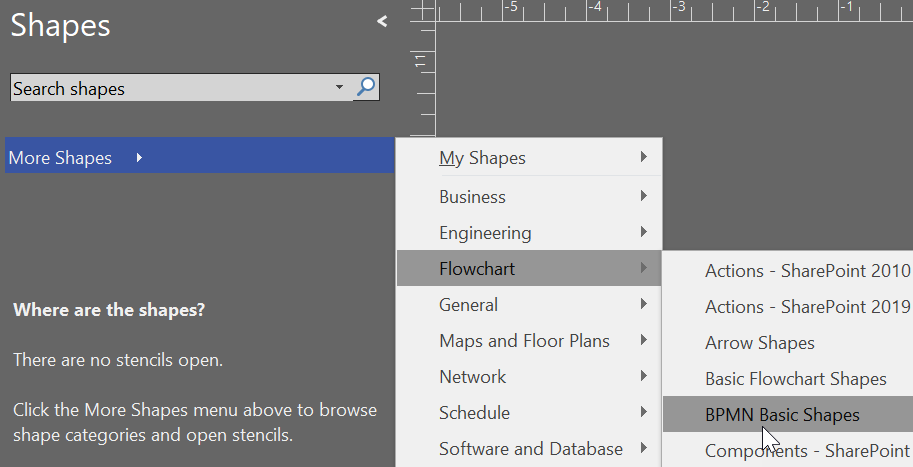Open the Basic Flowchart Shapes stencil
This screenshot has width=913, height=467.
point(796,379)
